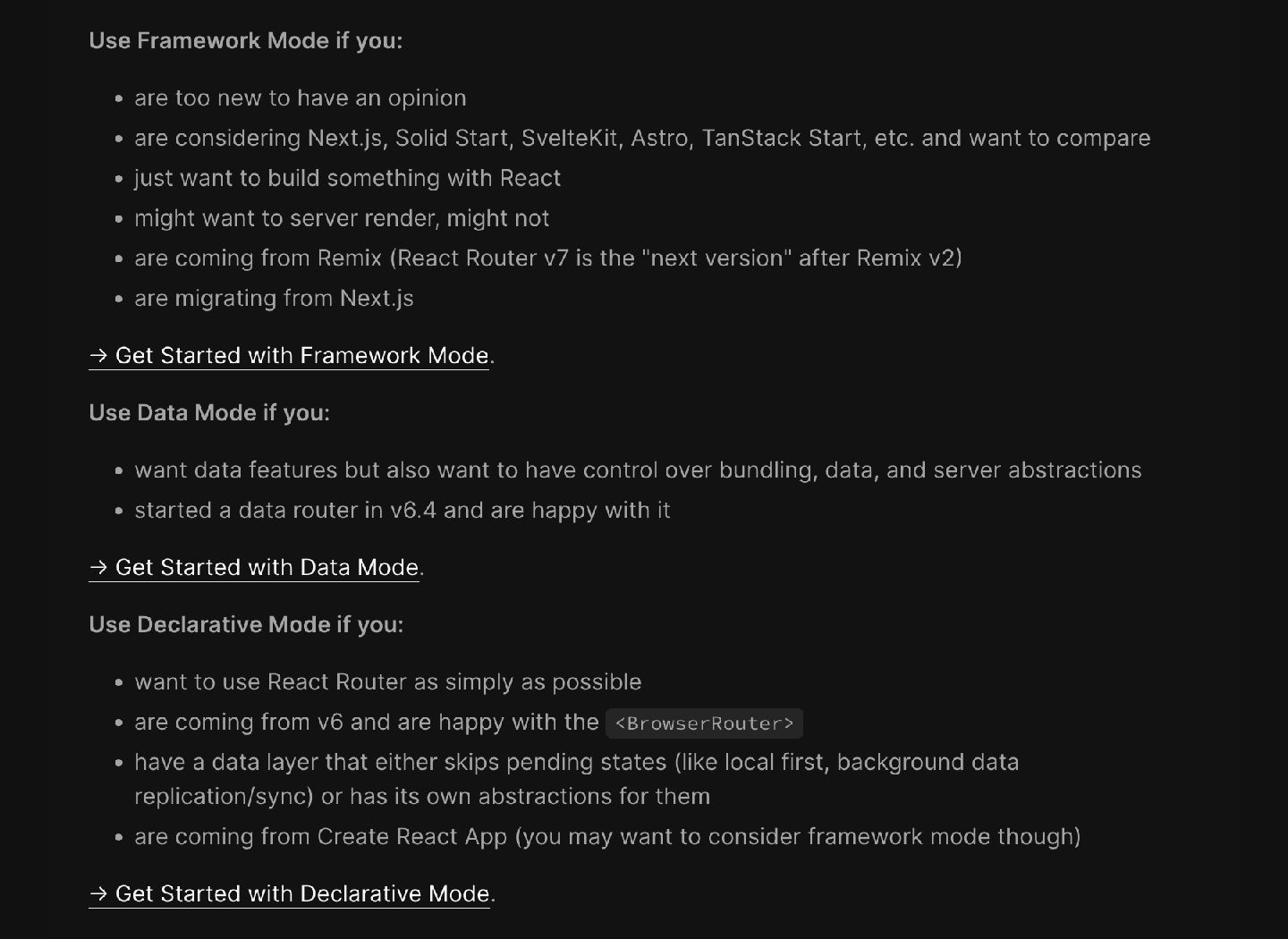Click 'want to use React Router as simply as possible'
The image size is (1288, 939).
click(x=388, y=682)
